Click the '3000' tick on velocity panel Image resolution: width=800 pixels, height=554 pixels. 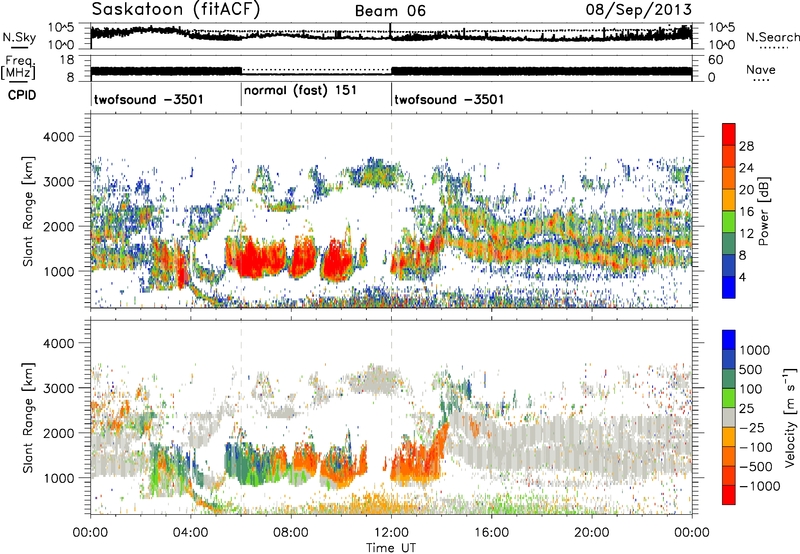pyautogui.click(x=58, y=388)
